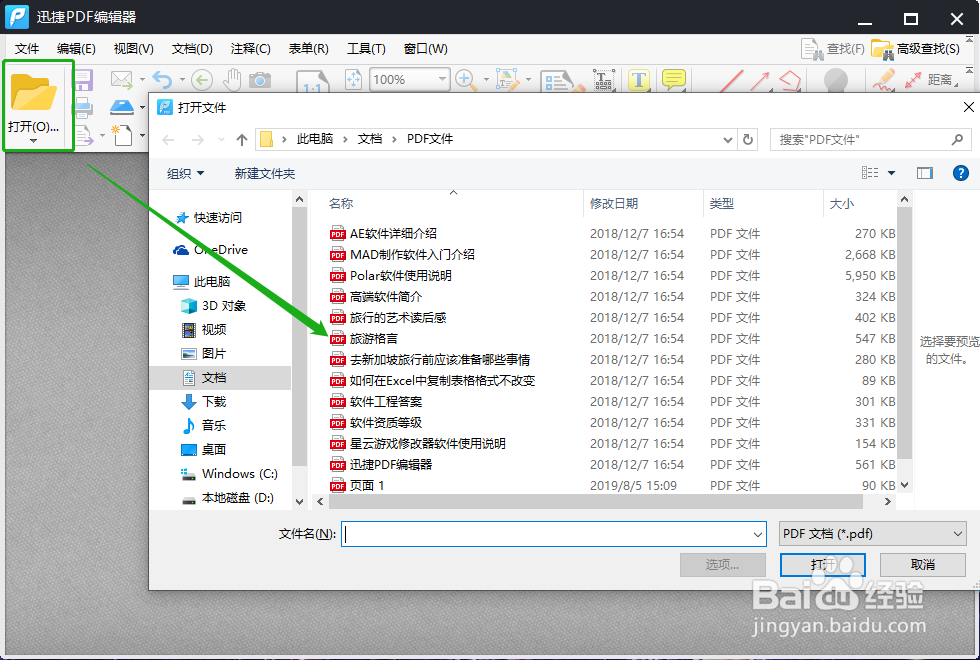Click the Fit Page icon
This screenshot has height=660, width=980.
354,80
